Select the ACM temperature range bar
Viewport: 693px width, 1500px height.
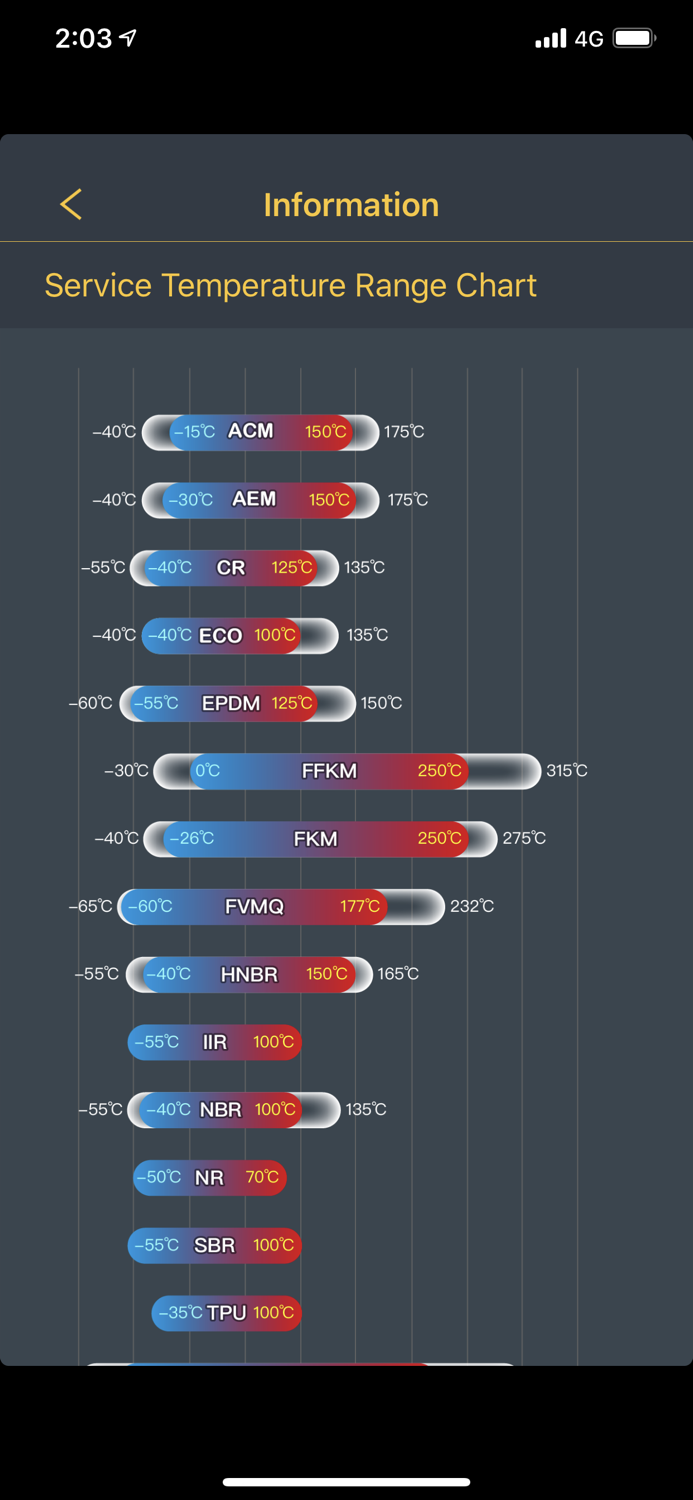tap(260, 432)
